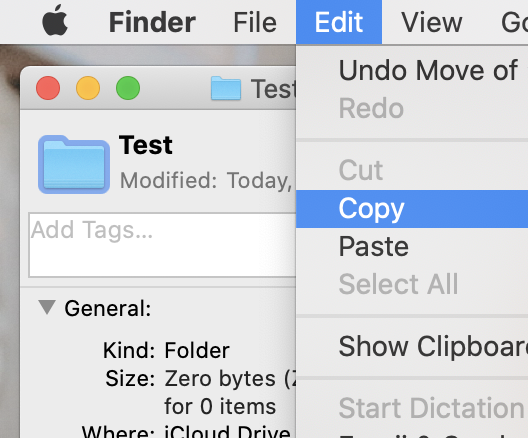The width and height of the screenshot is (528, 438).
Task: Select the Redo menu entry
Action: [x=412, y=108]
